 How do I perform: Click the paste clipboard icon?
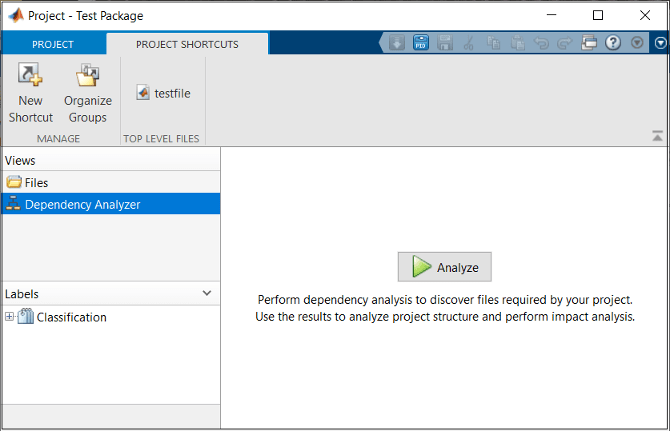coord(517,43)
